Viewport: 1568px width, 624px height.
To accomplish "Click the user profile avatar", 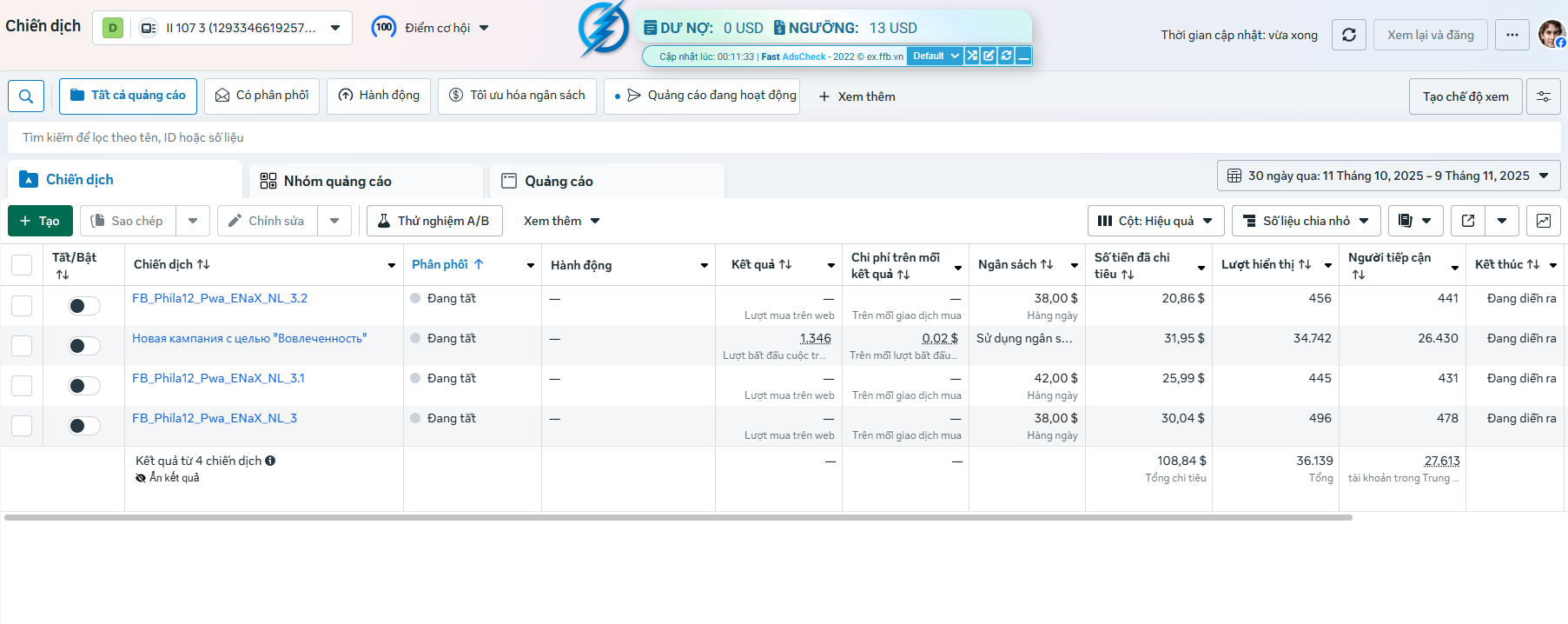I will coord(1551,34).
